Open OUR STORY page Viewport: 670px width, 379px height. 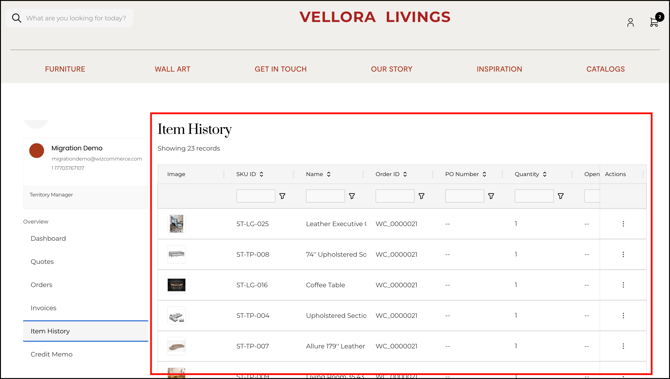pyautogui.click(x=391, y=69)
